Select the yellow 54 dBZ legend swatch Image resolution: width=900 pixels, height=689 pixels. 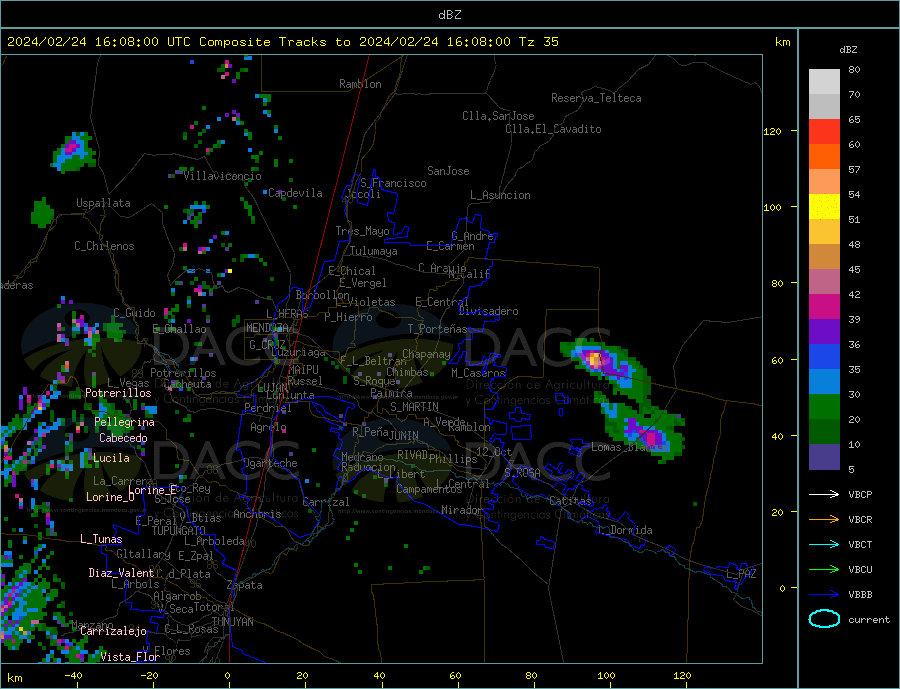coord(824,207)
